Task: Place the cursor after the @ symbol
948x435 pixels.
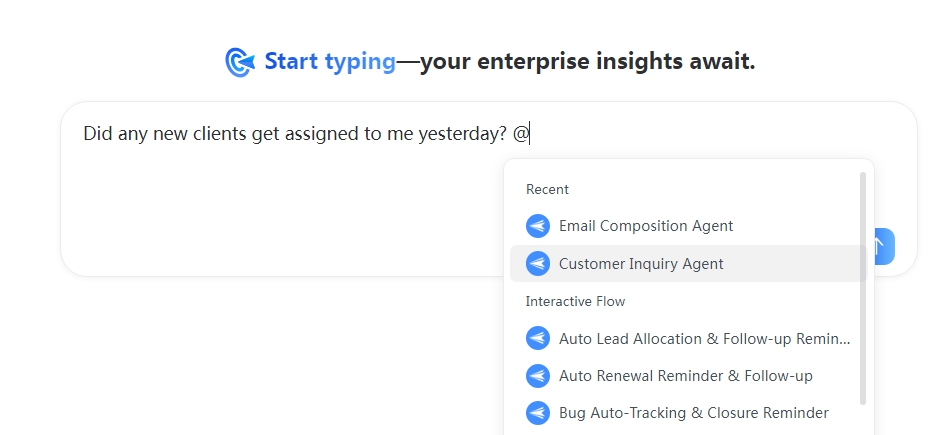Action: tap(530, 134)
